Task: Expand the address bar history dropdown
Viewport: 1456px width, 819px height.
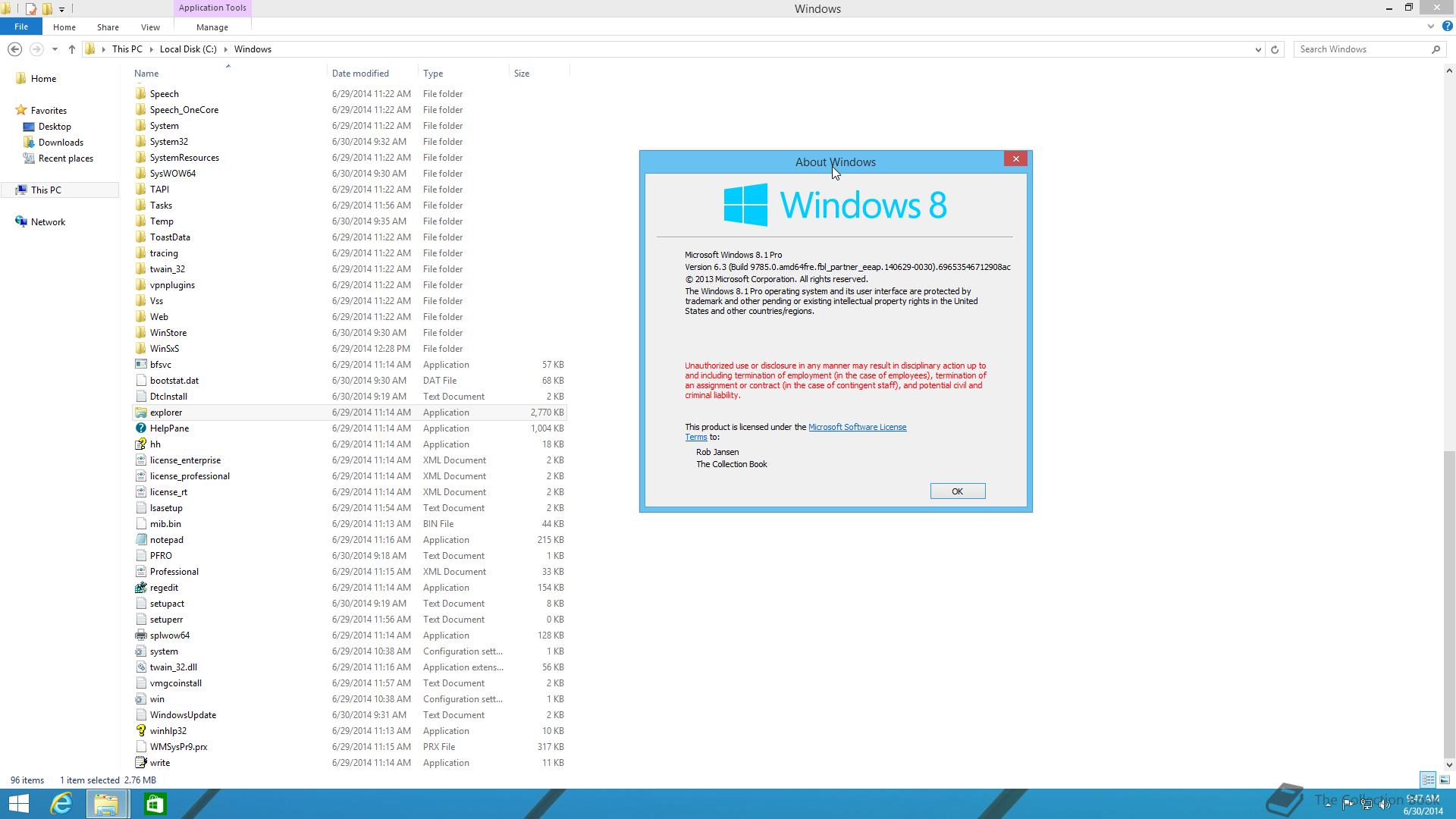Action: [1258, 49]
